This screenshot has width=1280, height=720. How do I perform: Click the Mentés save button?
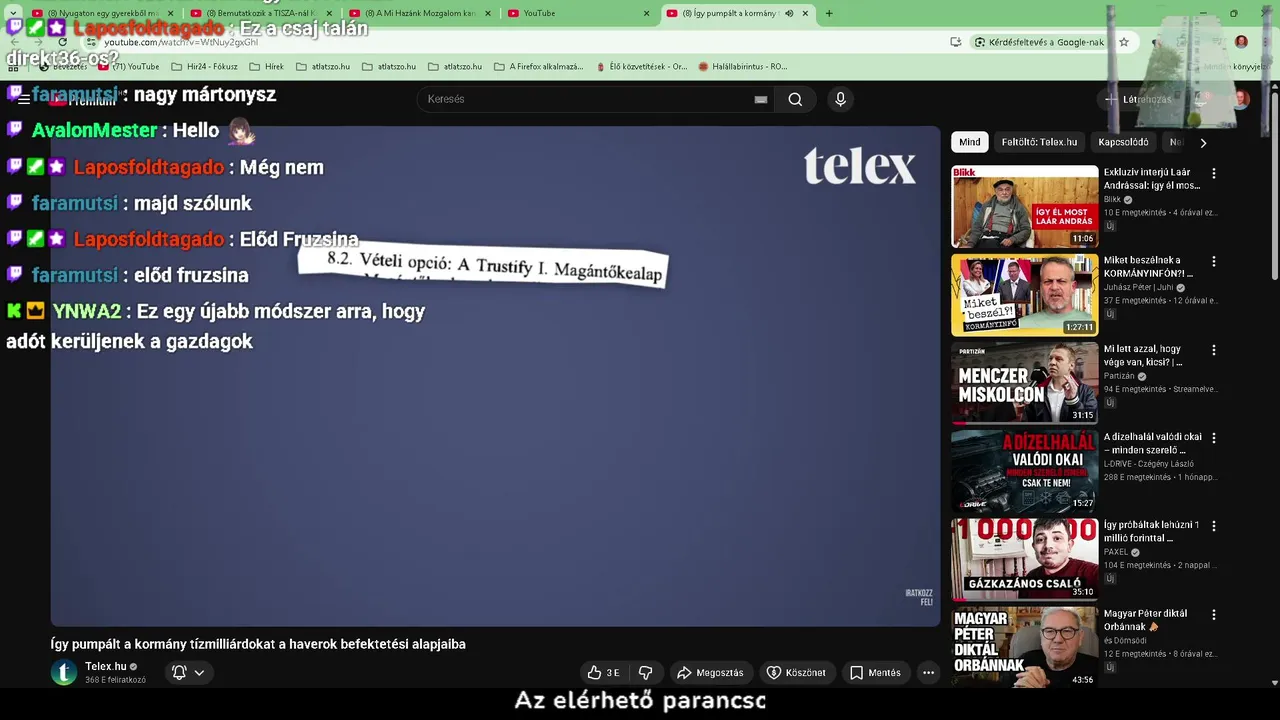(x=875, y=673)
